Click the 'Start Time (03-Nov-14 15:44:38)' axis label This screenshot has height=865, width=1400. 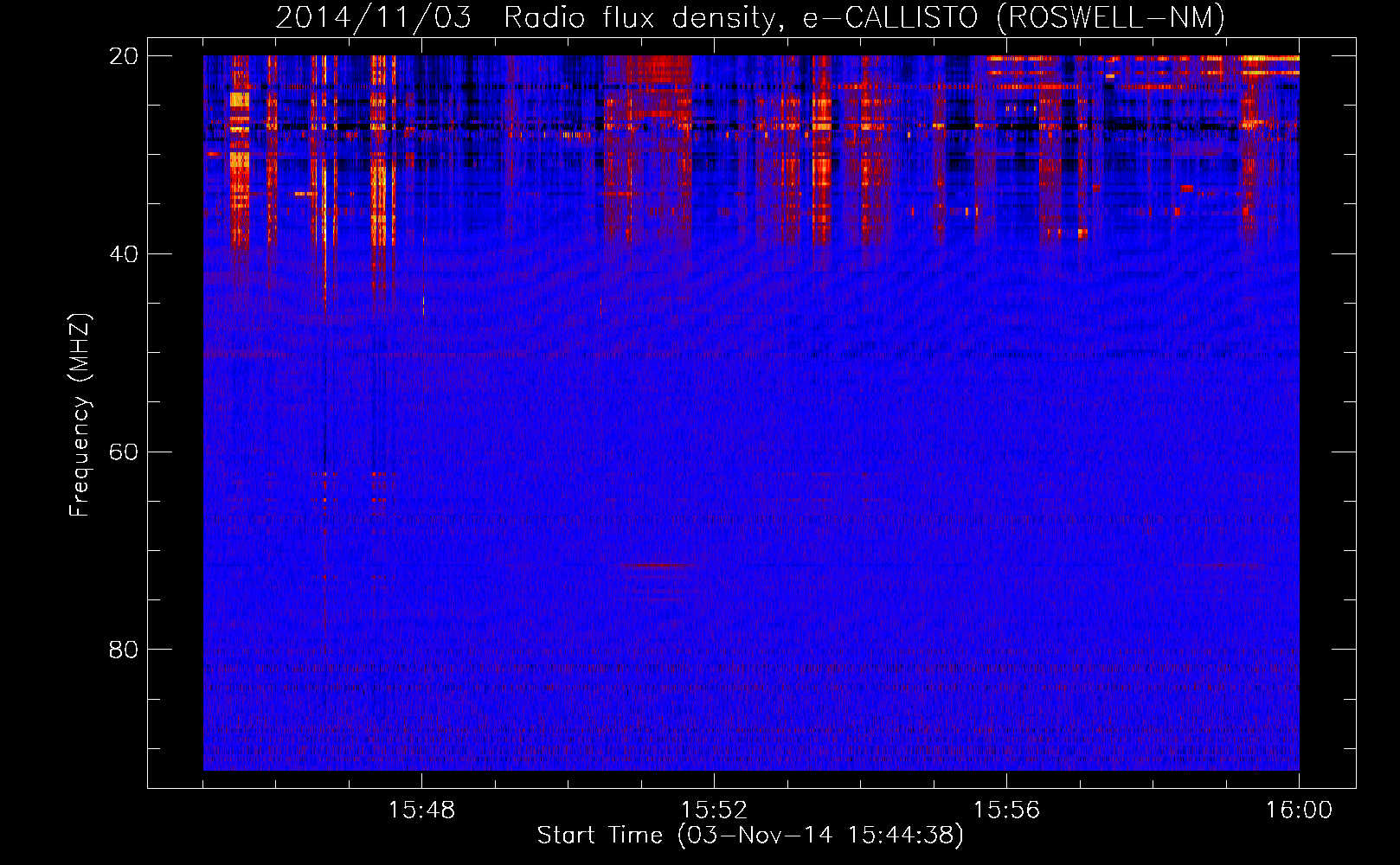click(x=750, y=836)
